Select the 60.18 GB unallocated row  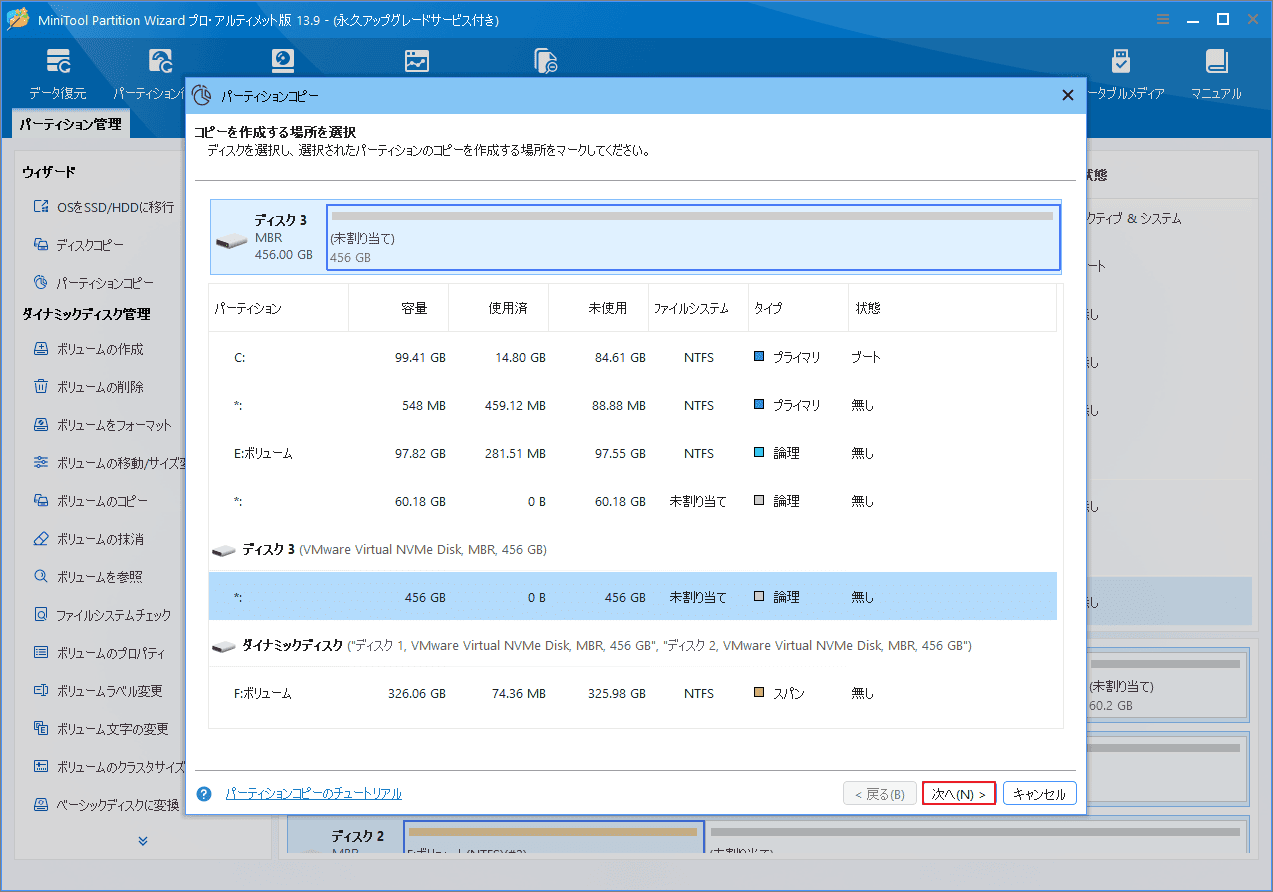pos(632,501)
